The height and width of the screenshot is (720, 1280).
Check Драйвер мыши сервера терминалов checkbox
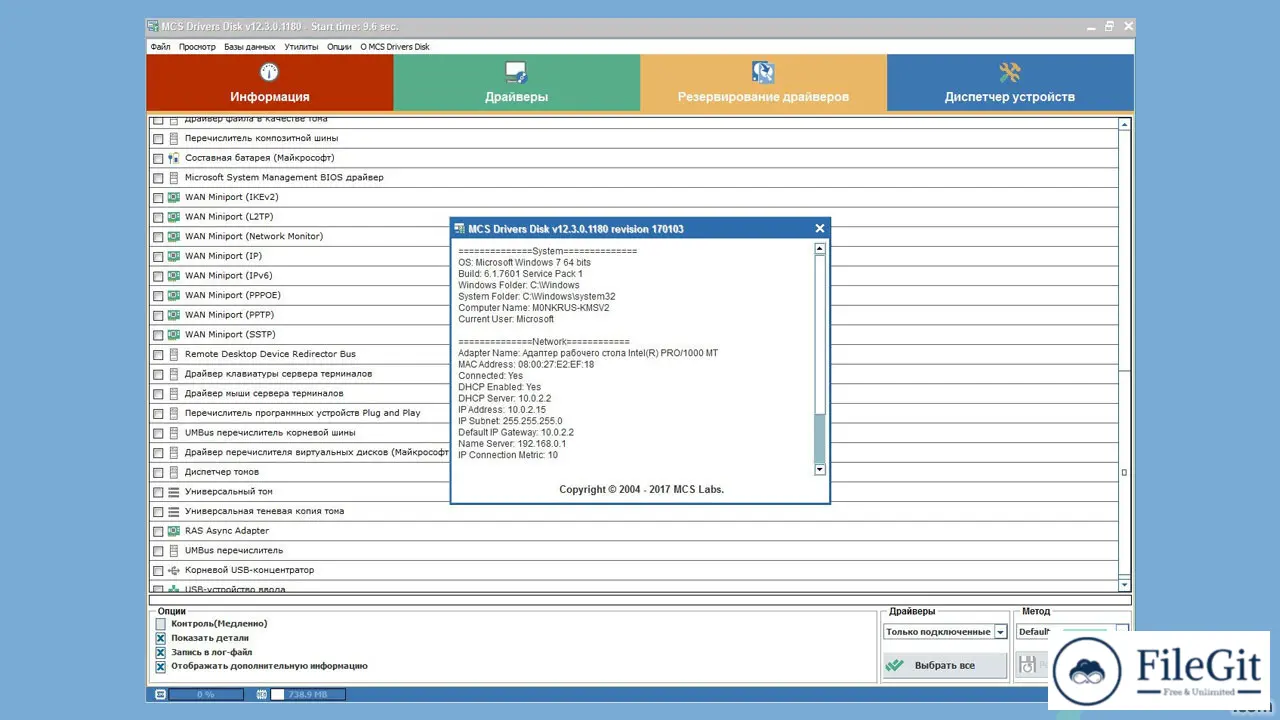(x=158, y=394)
